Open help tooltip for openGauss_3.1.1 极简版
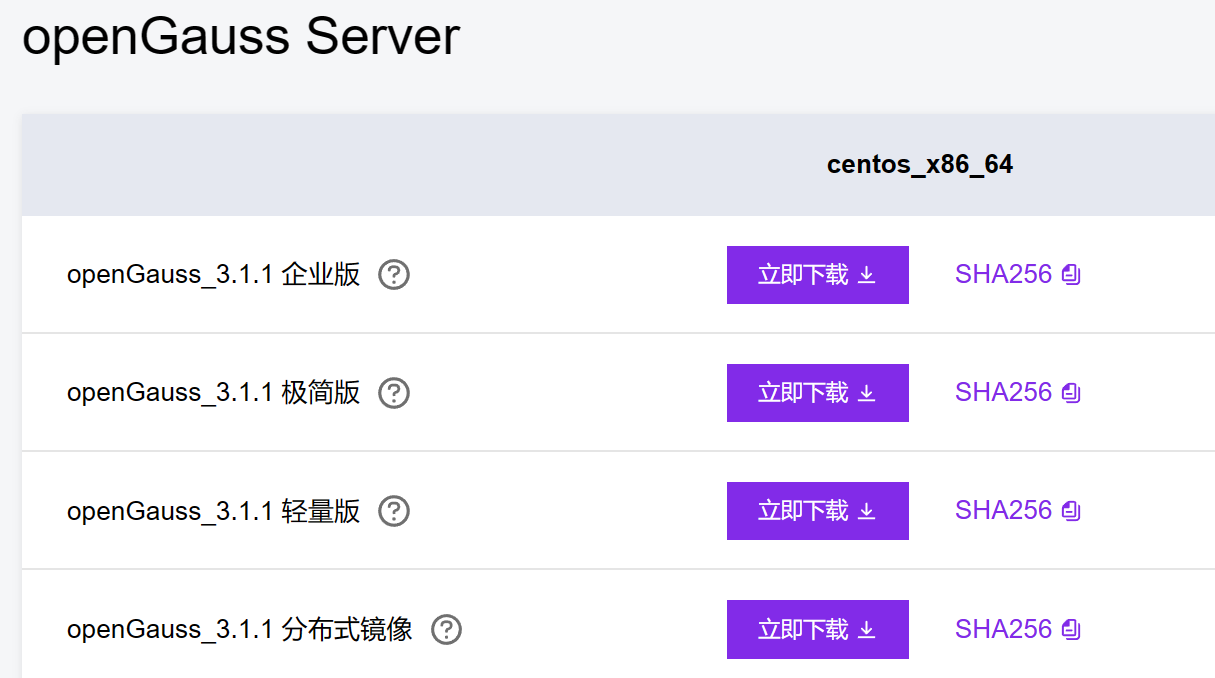The width and height of the screenshot is (1215, 678). click(x=394, y=393)
